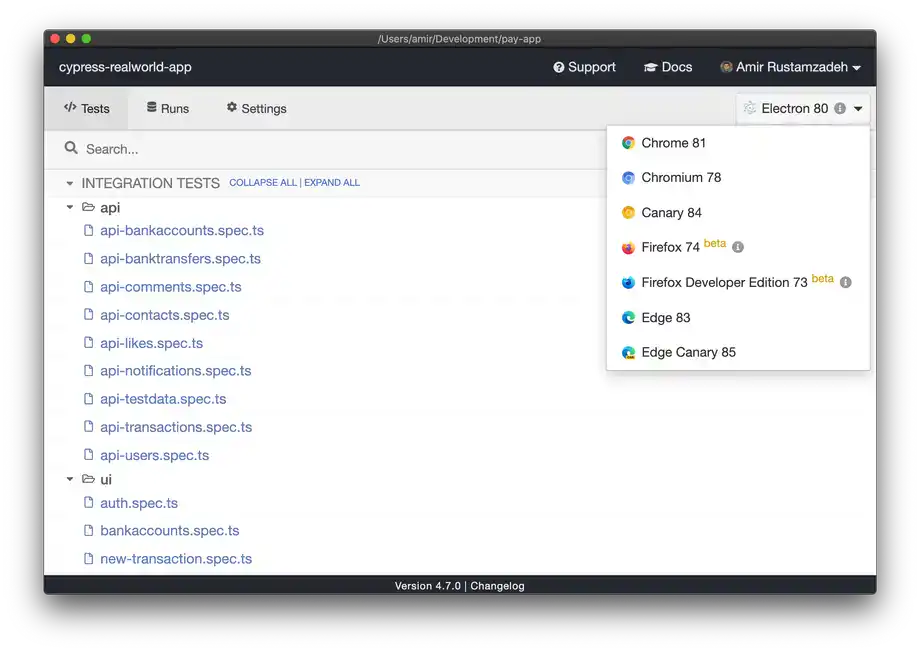Choose Firefox 74 beta menu entry
The width and height of the screenshot is (920, 652).
point(738,248)
